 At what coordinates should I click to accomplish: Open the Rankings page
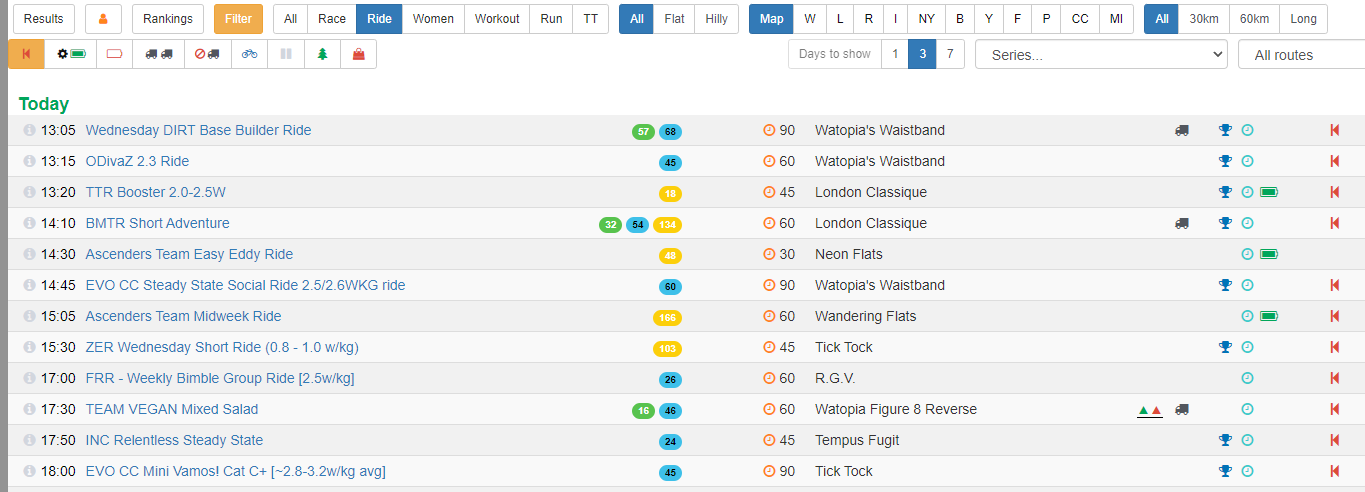(168, 19)
